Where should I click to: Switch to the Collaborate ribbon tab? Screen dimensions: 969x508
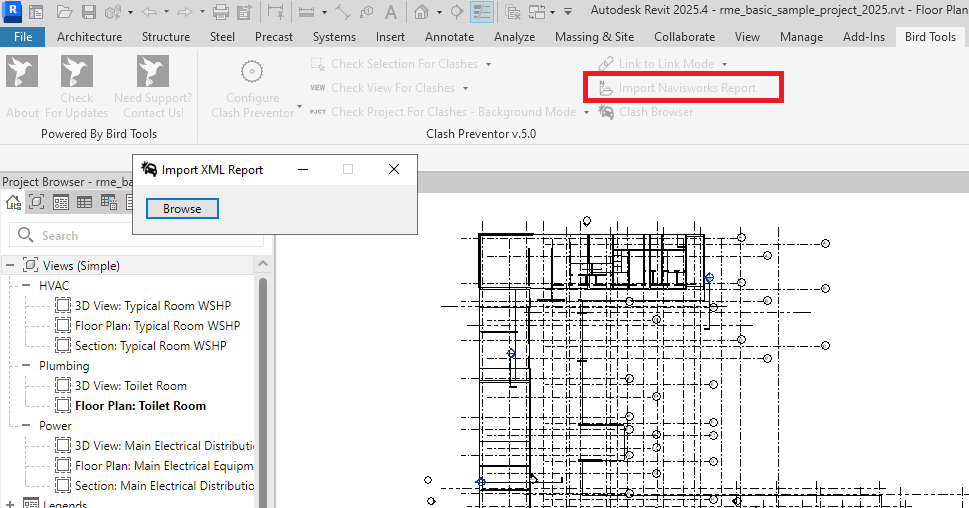click(x=685, y=36)
